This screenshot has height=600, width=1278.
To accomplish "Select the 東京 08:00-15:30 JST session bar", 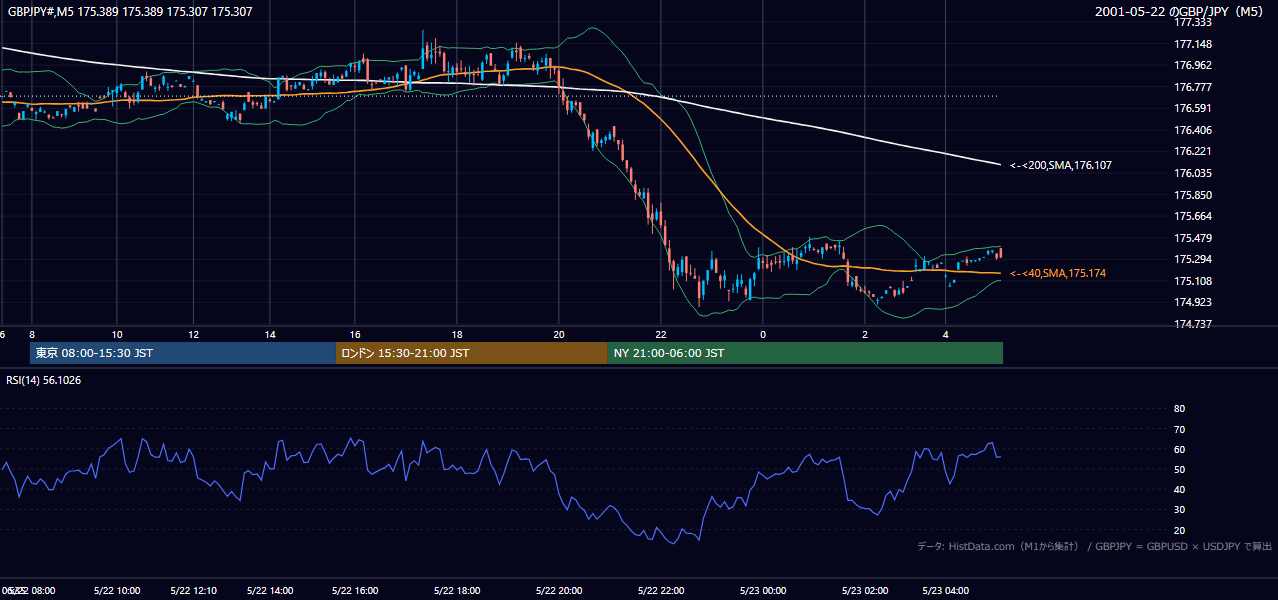I will coord(183,353).
